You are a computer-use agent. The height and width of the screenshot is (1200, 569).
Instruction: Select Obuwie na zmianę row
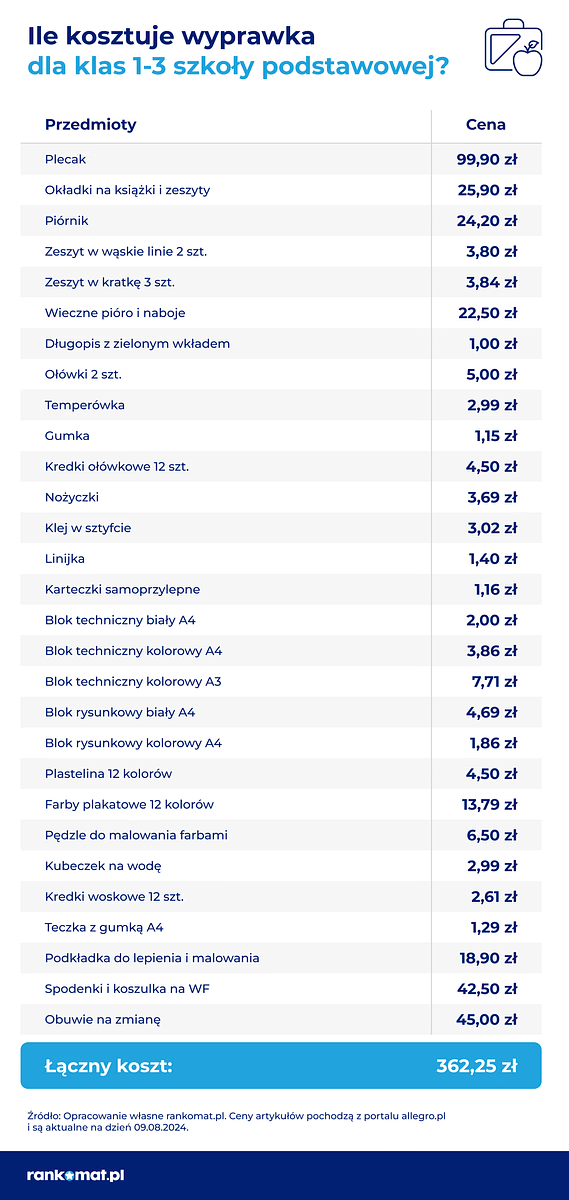282,1019
